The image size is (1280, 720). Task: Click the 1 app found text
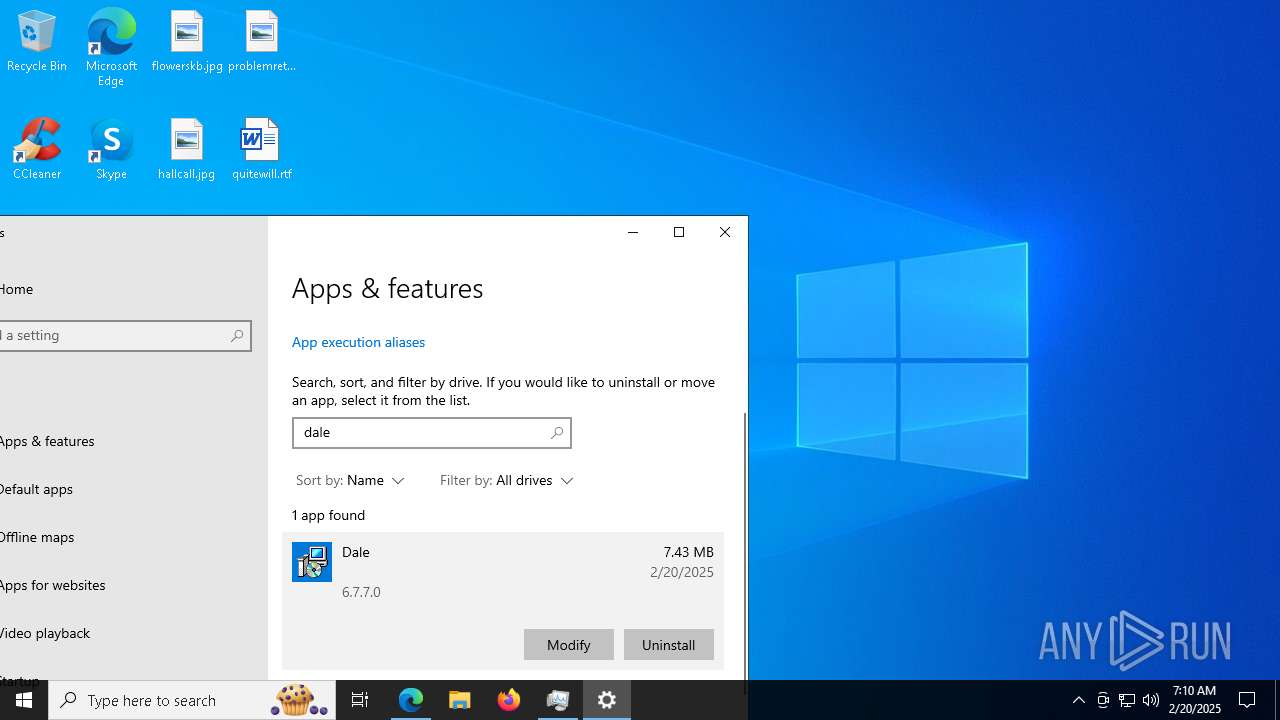click(328, 515)
